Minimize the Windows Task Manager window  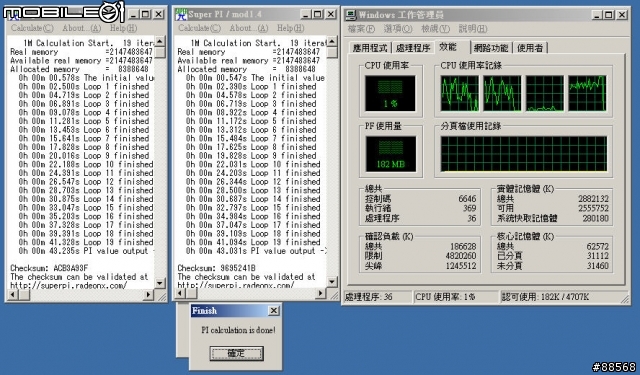[597, 15]
